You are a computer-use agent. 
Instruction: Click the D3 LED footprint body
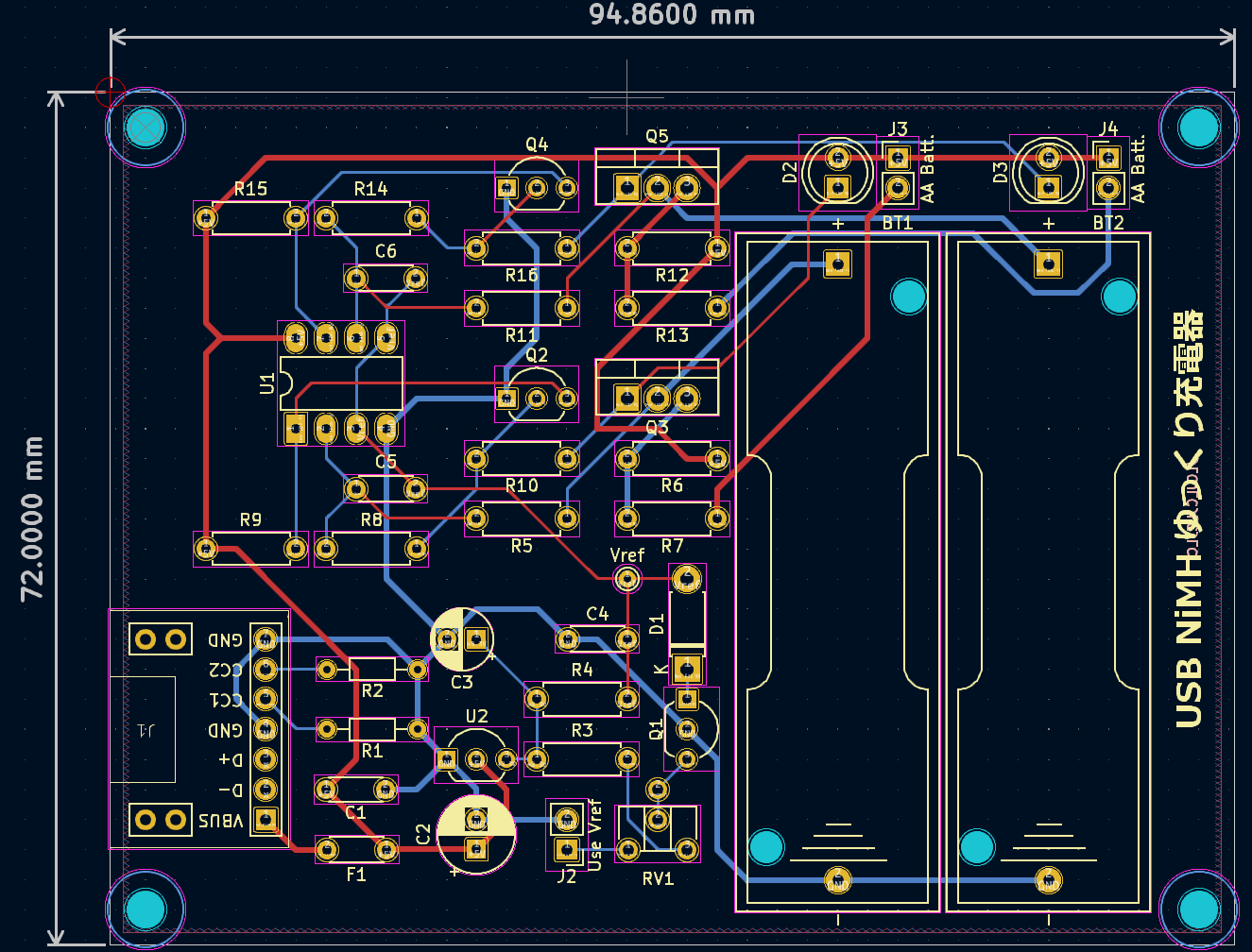click(1048, 173)
